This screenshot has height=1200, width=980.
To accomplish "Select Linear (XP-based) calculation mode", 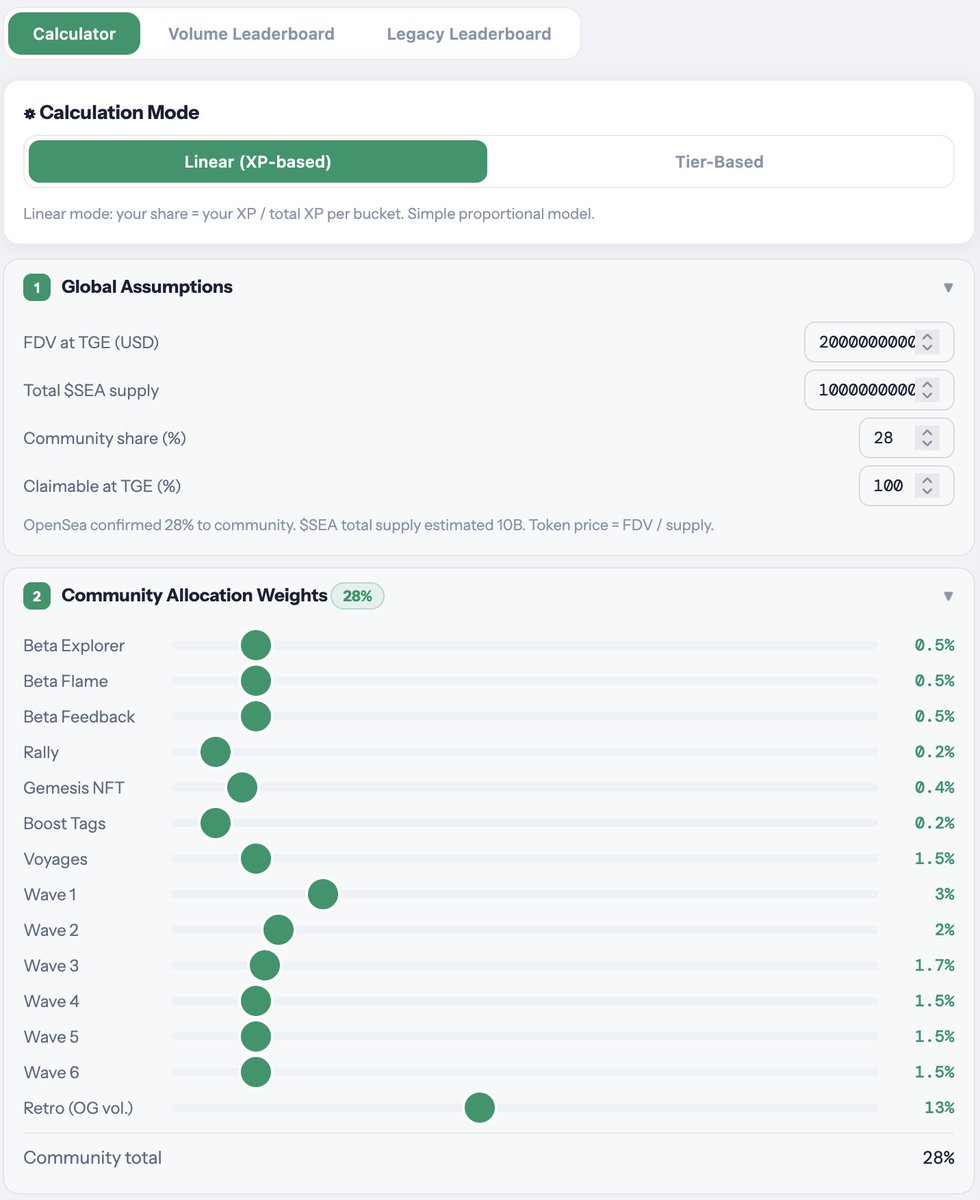I will point(258,161).
